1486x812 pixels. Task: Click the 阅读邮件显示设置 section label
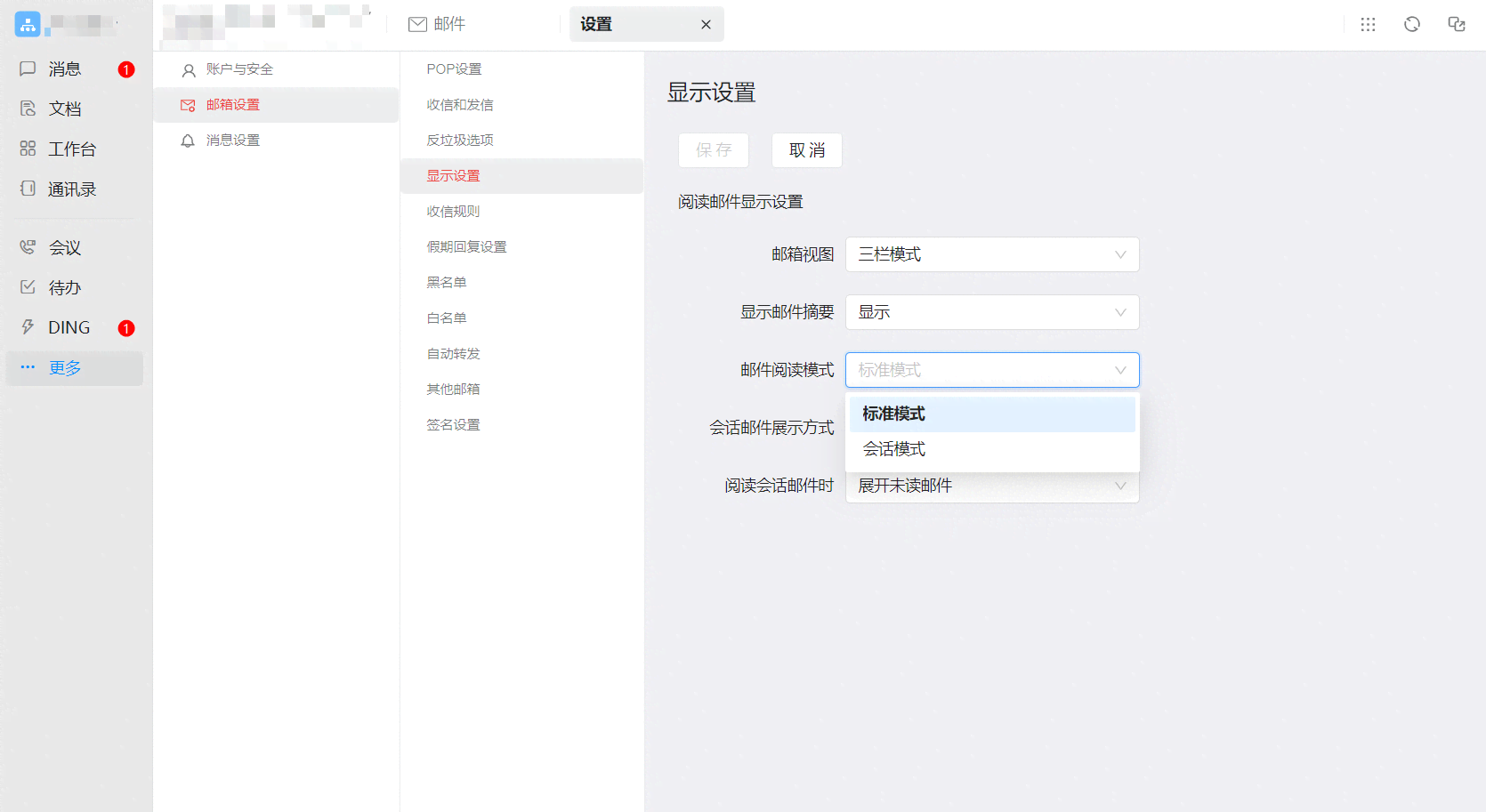click(x=740, y=202)
